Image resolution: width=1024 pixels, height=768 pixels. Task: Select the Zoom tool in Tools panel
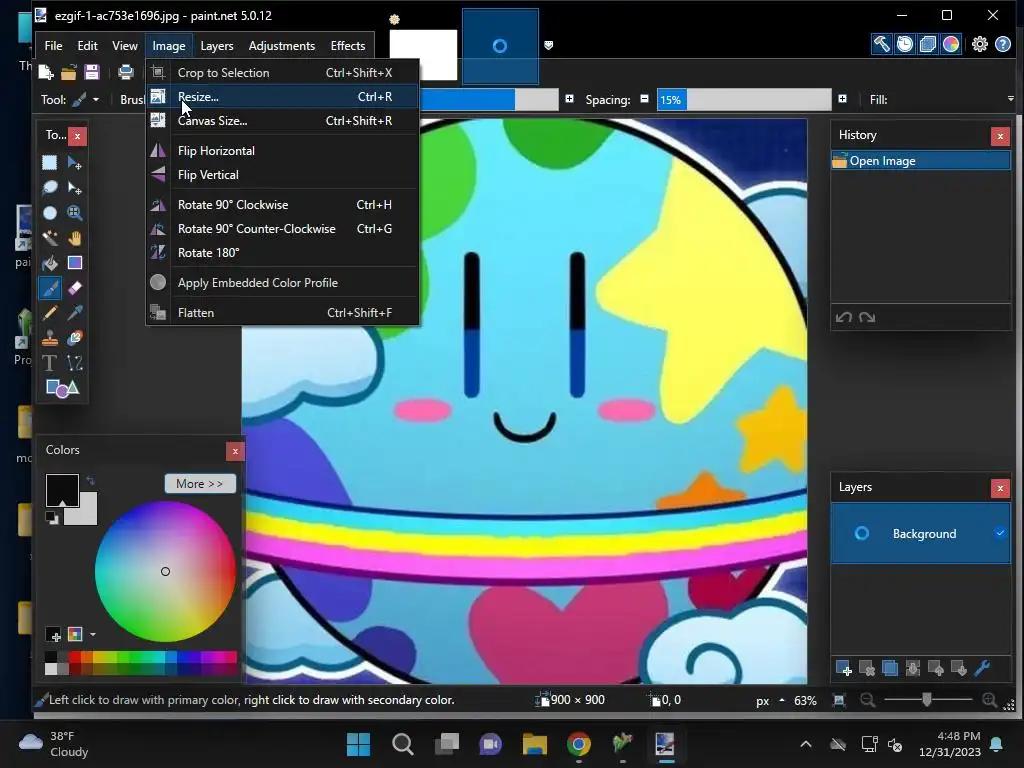coord(74,213)
